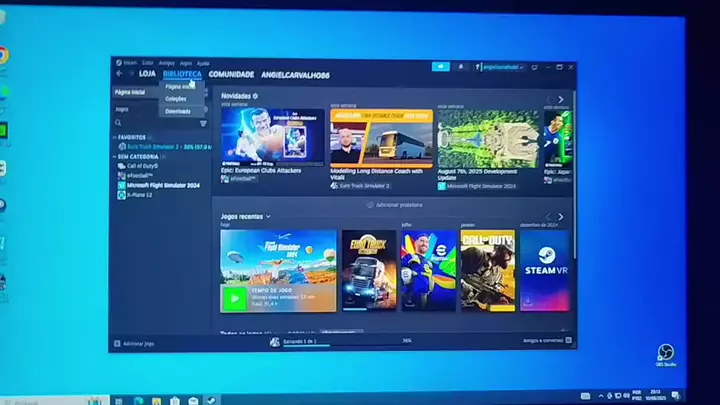The width and height of the screenshot is (720, 405).
Task: Click Adicionar prateleira link
Action: pyautogui.click(x=395, y=205)
